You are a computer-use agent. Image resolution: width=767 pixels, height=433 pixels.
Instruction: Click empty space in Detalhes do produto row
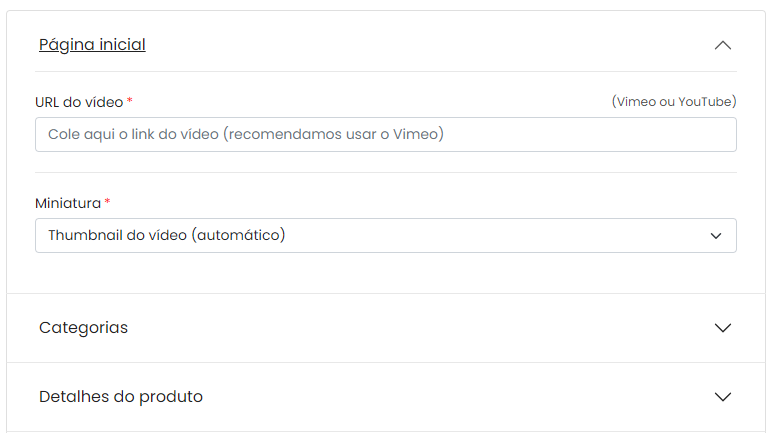[460, 397]
